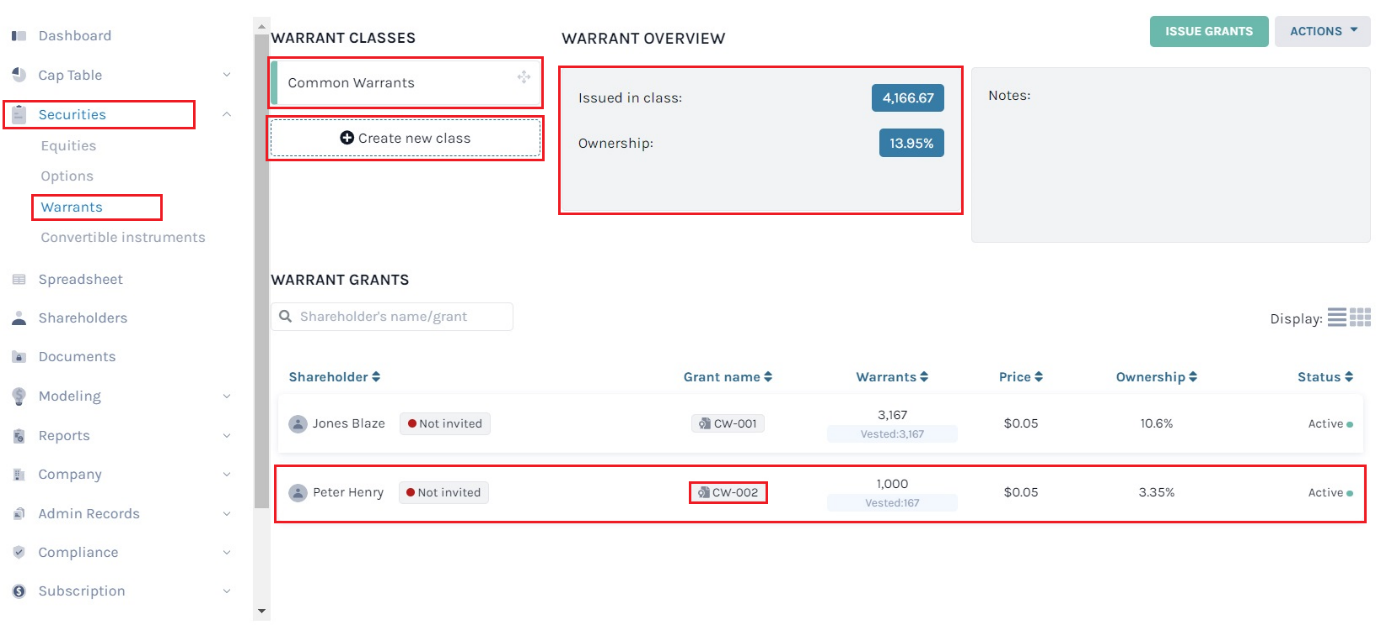Click the ISSUE GRANTS button
The image size is (1381, 630).
(1209, 31)
